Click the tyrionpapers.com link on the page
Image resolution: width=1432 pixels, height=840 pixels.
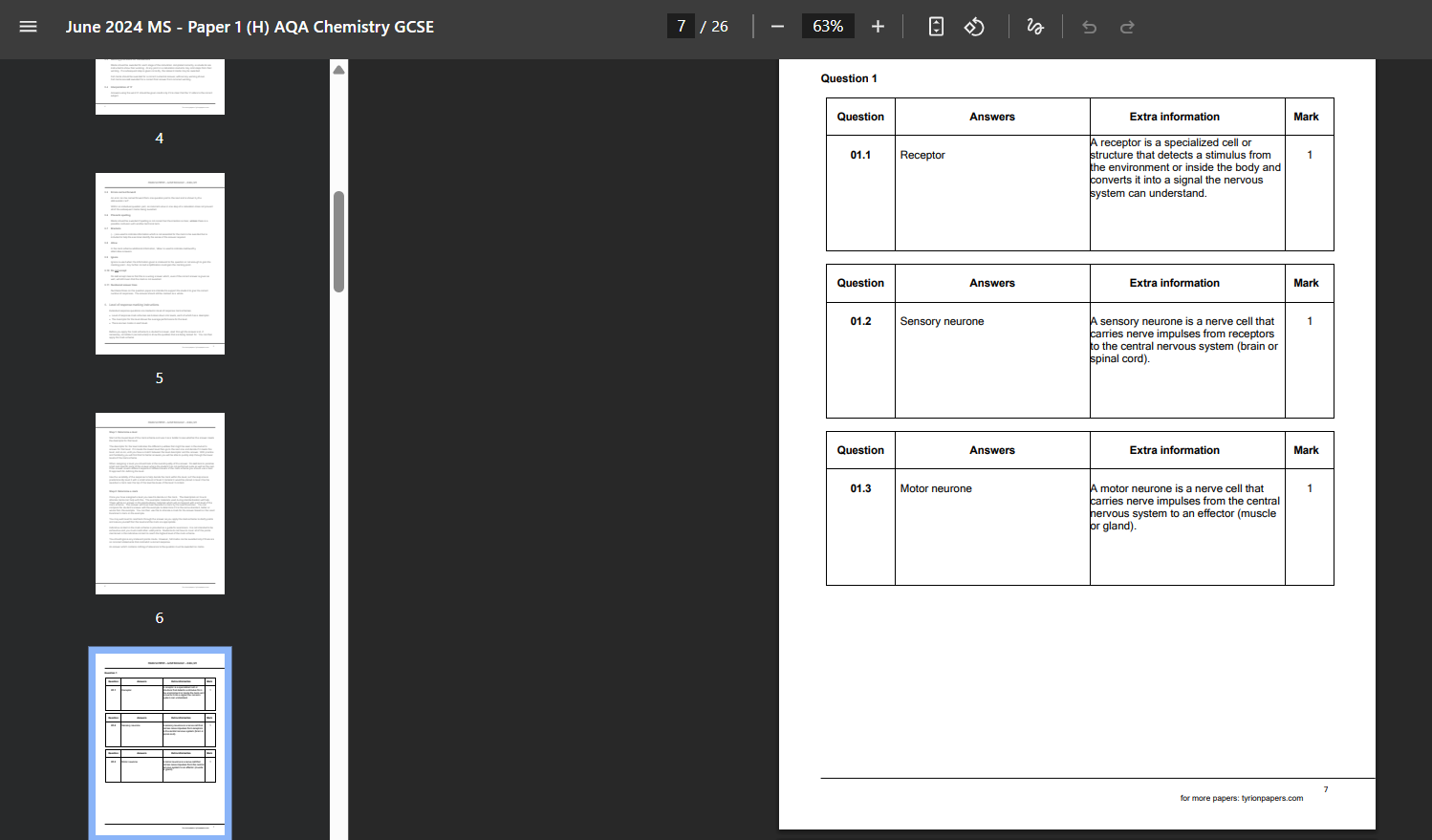pyautogui.click(x=1242, y=798)
